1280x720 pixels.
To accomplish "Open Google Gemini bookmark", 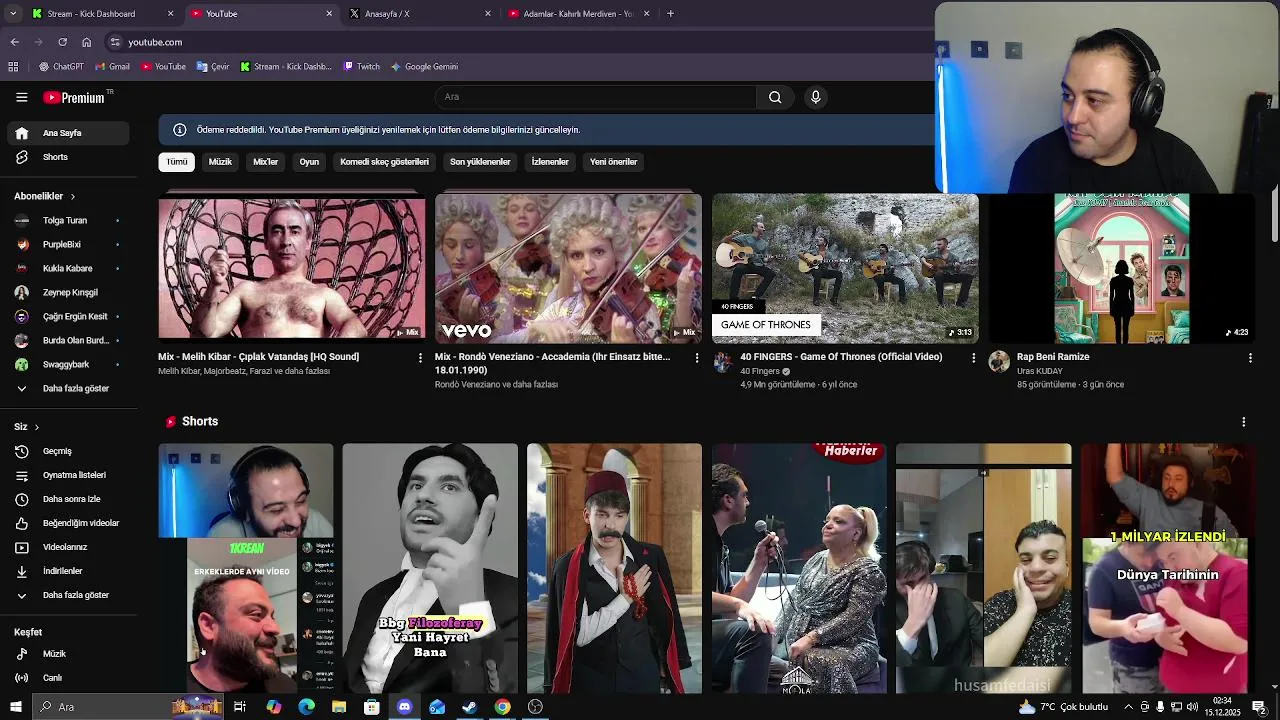I will tap(424, 67).
